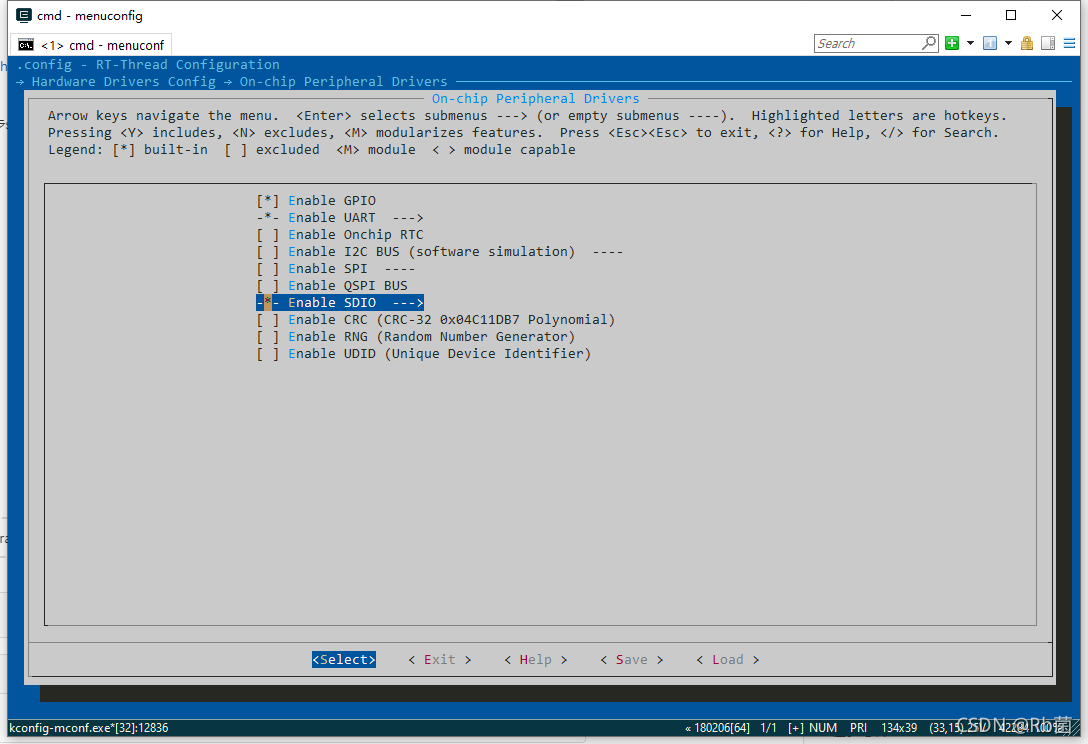Click the '[+]' indicator in the status bar

(x=796, y=727)
